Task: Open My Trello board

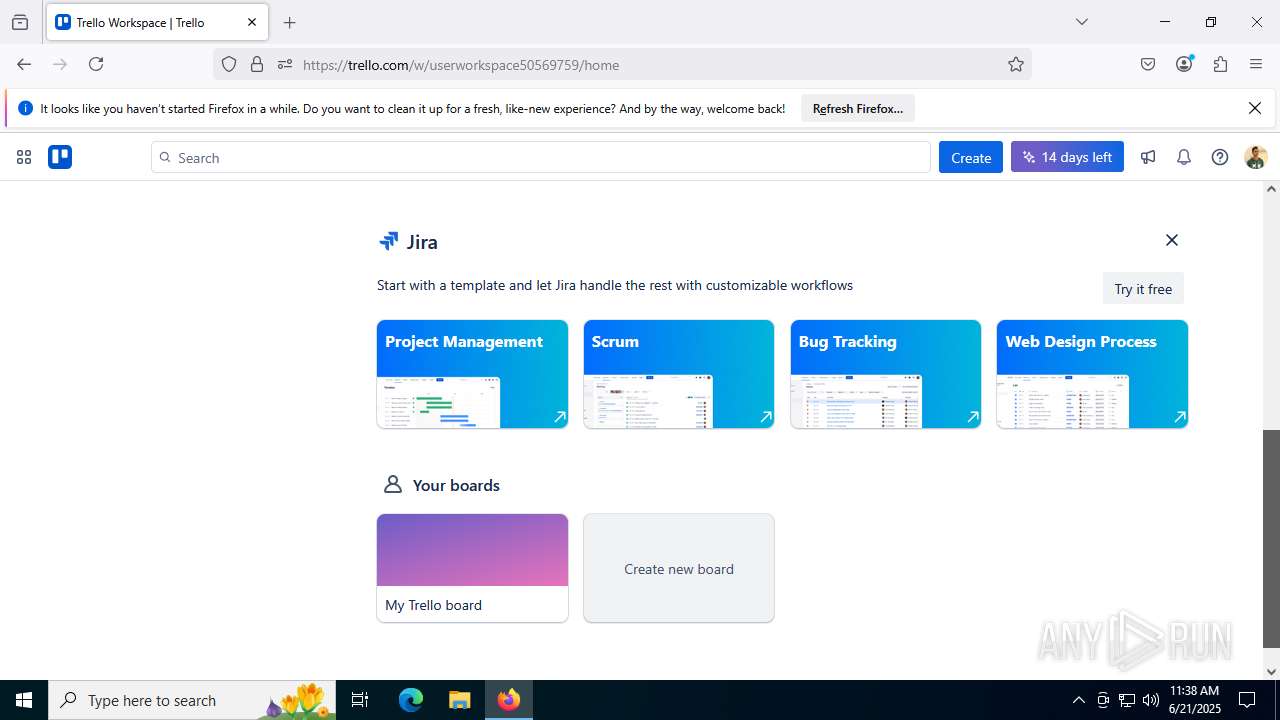Action: tap(472, 568)
